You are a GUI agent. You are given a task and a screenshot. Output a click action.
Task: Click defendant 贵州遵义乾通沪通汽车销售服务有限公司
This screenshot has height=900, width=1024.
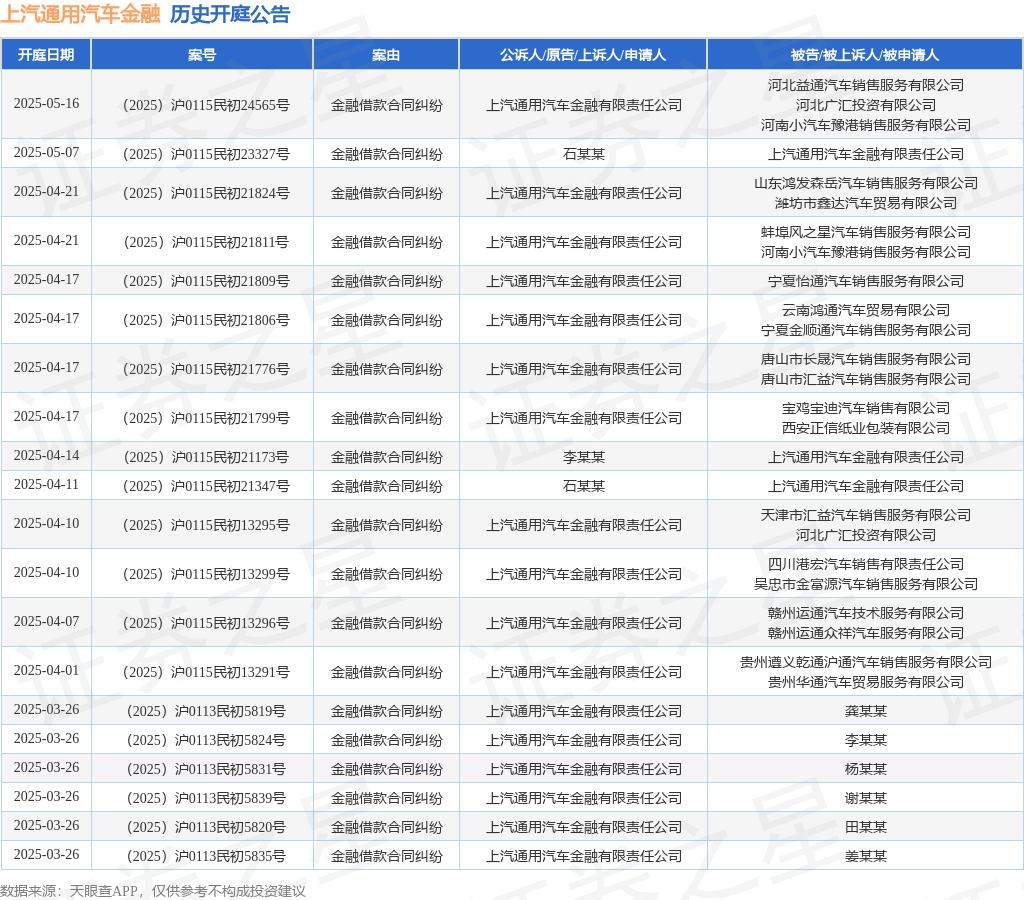pos(866,662)
